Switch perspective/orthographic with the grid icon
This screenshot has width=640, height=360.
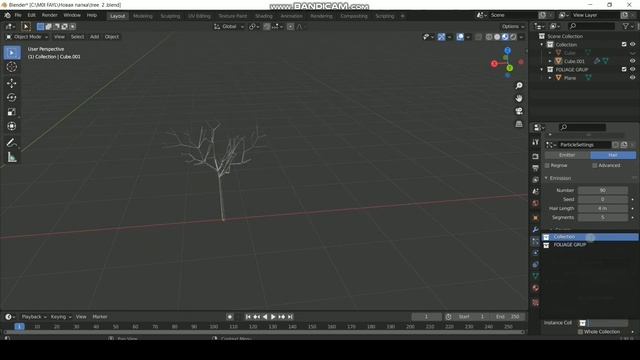point(519,124)
